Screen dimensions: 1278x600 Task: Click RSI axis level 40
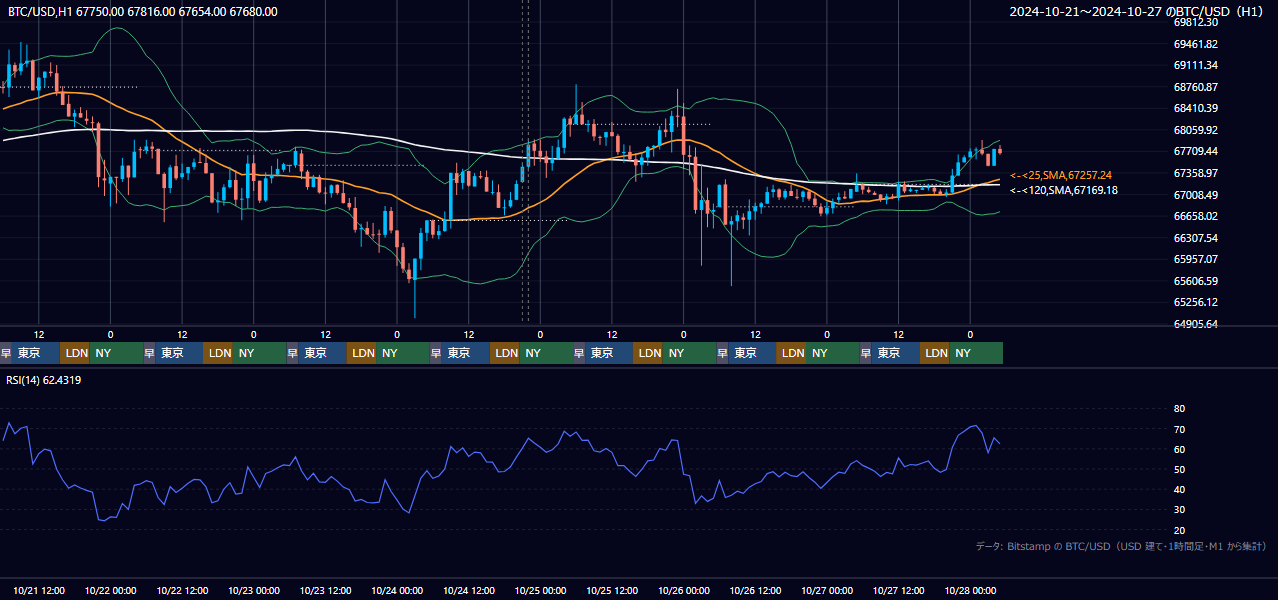pyautogui.click(x=1179, y=489)
